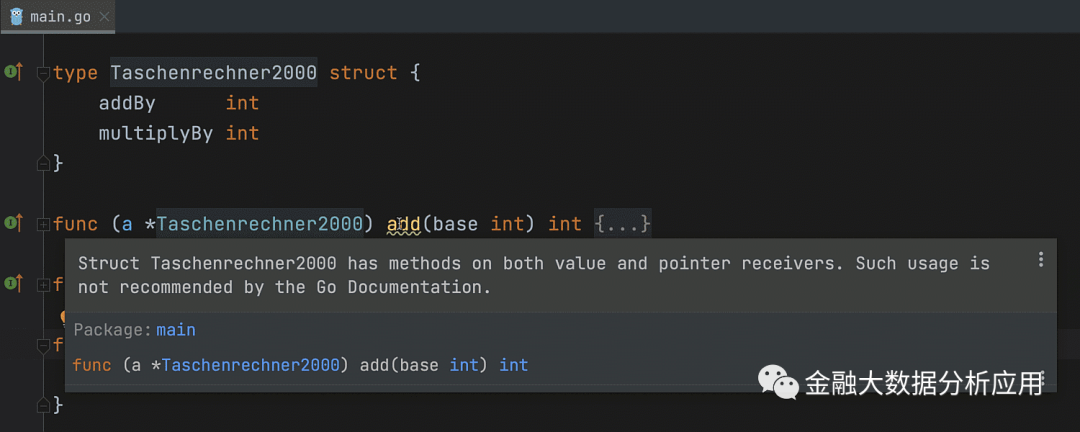Image resolution: width=1080 pixels, height=432 pixels.
Task: Click the highlighted add method name
Action: pos(403,224)
